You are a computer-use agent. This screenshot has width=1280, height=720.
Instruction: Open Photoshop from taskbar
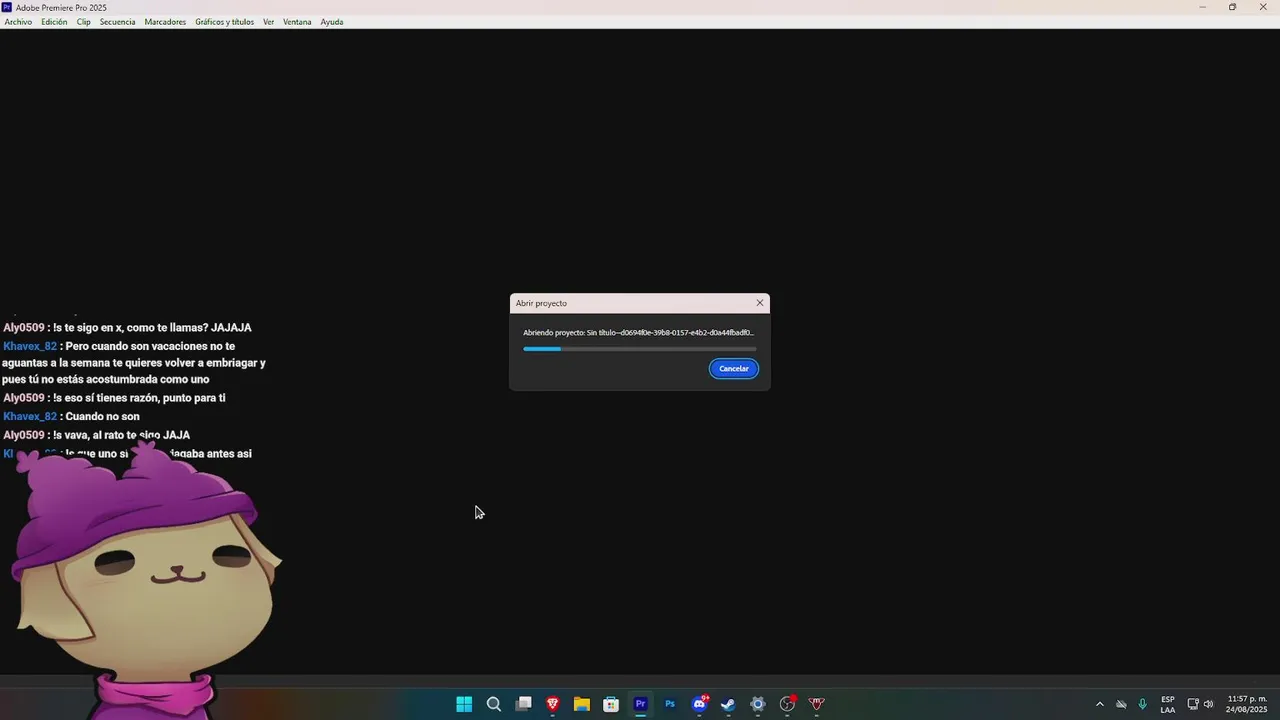pyautogui.click(x=670, y=704)
